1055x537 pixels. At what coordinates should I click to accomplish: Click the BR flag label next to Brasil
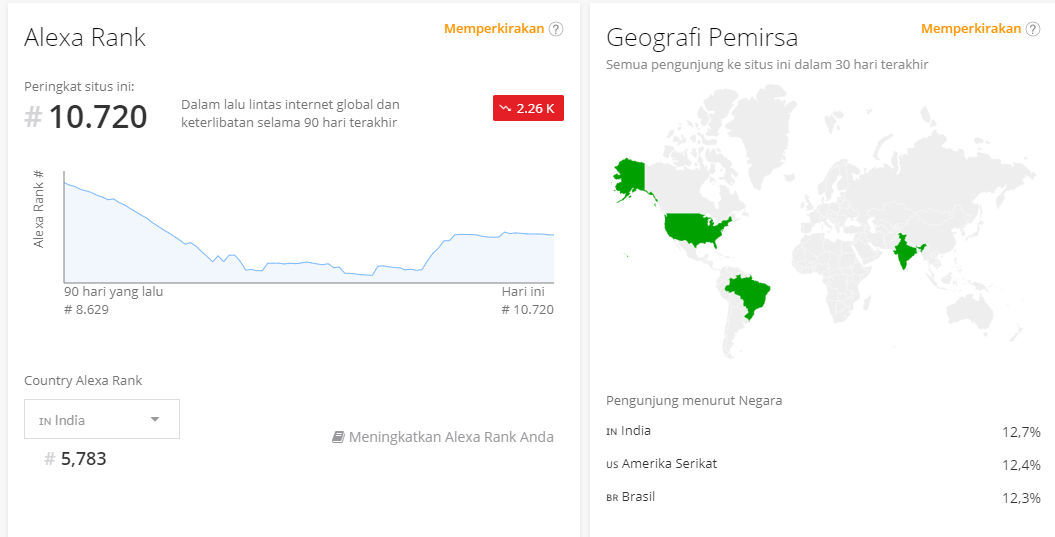tap(612, 498)
